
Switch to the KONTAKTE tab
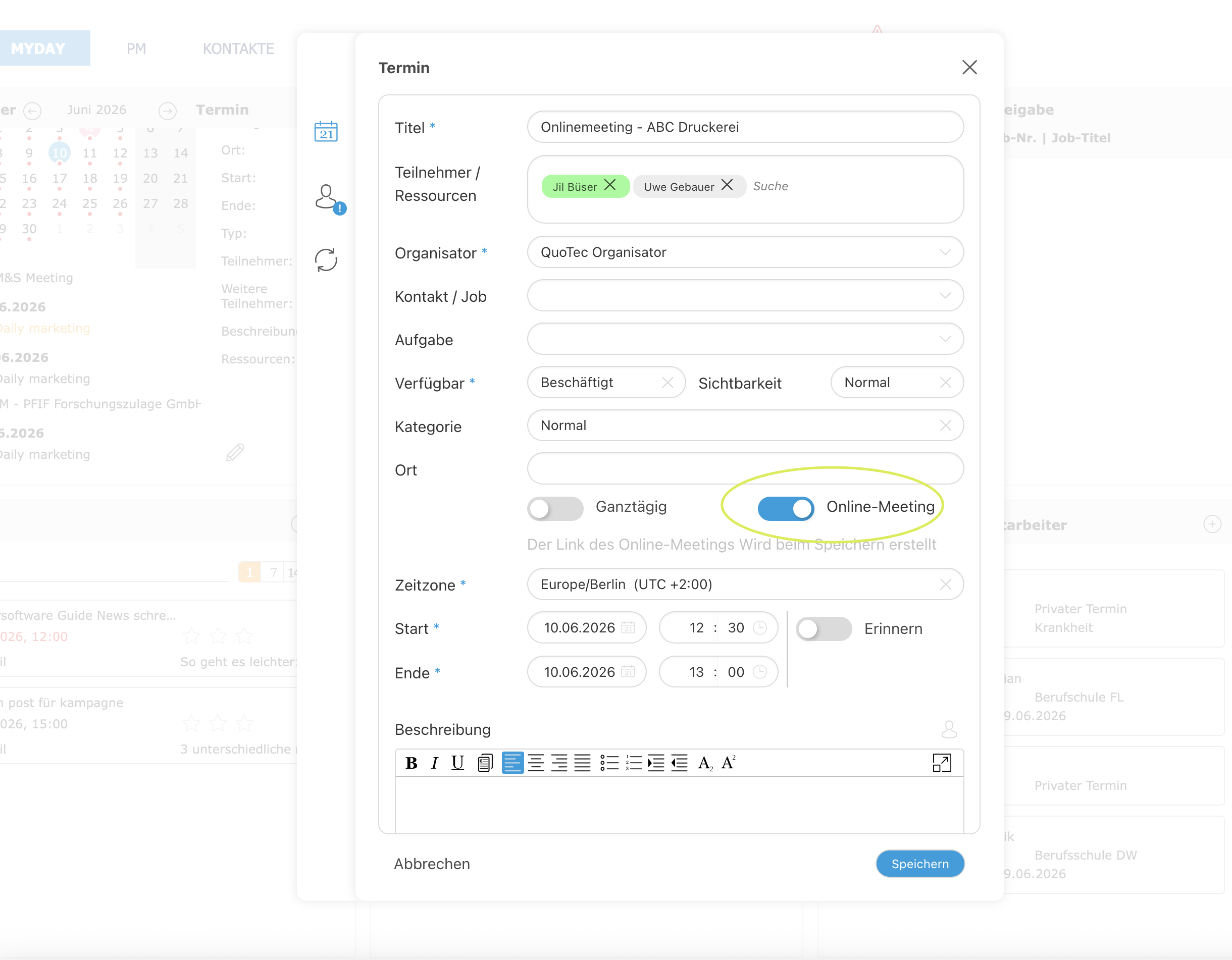(x=238, y=48)
